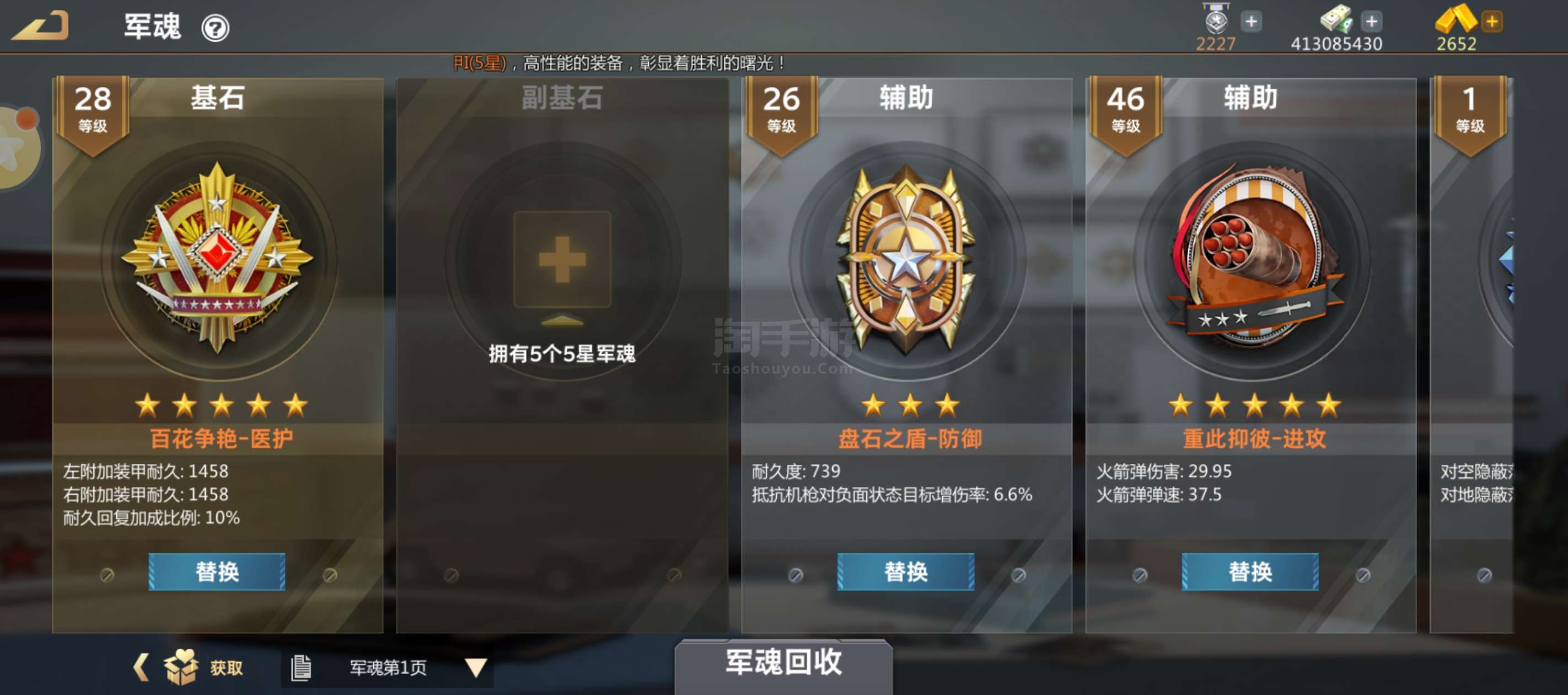Open the 军魂 help question mark
1568x695 pixels.
[x=215, y=28]
